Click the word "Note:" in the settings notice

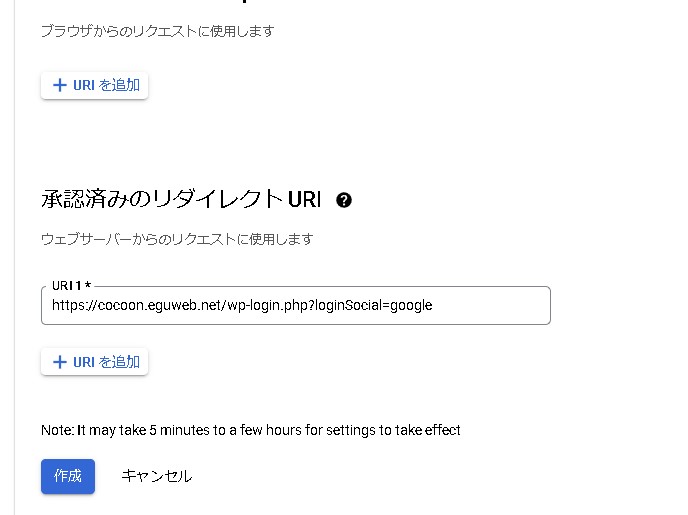click(57, 430)
